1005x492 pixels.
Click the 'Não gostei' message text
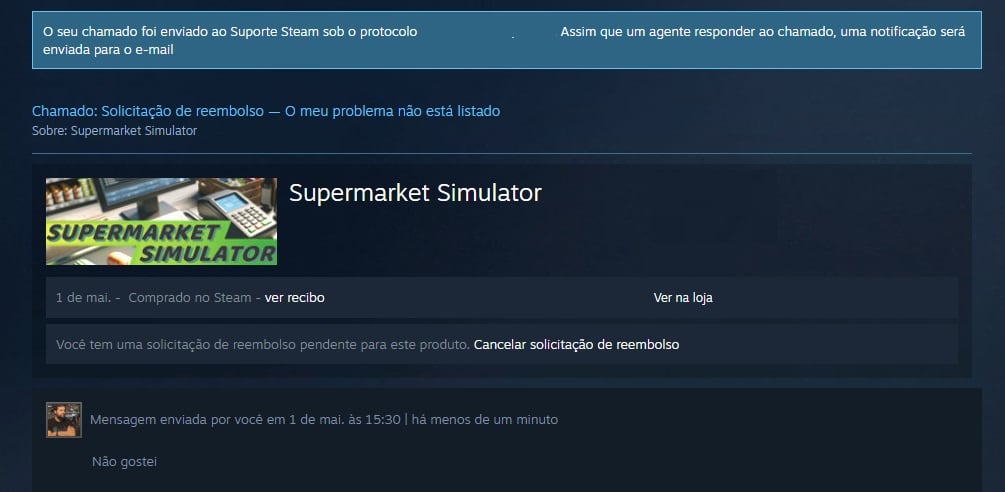pos(124,462)
